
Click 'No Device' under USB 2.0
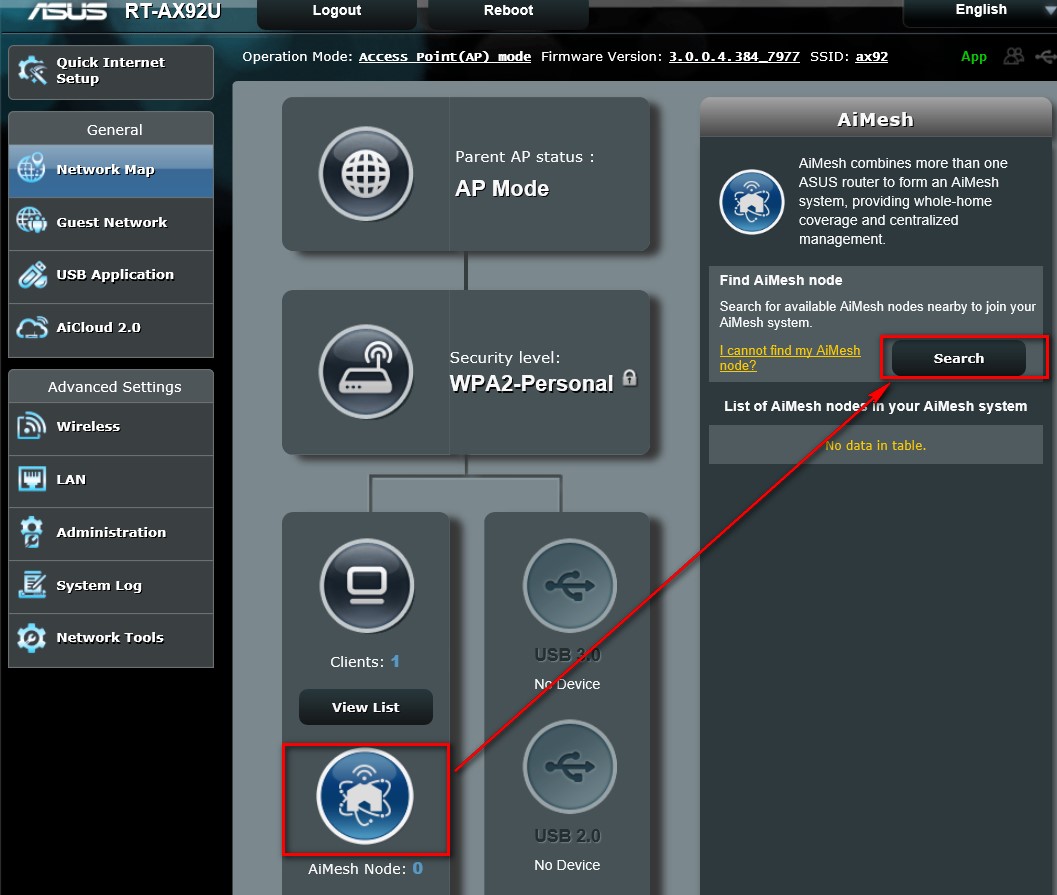point(567,865)
